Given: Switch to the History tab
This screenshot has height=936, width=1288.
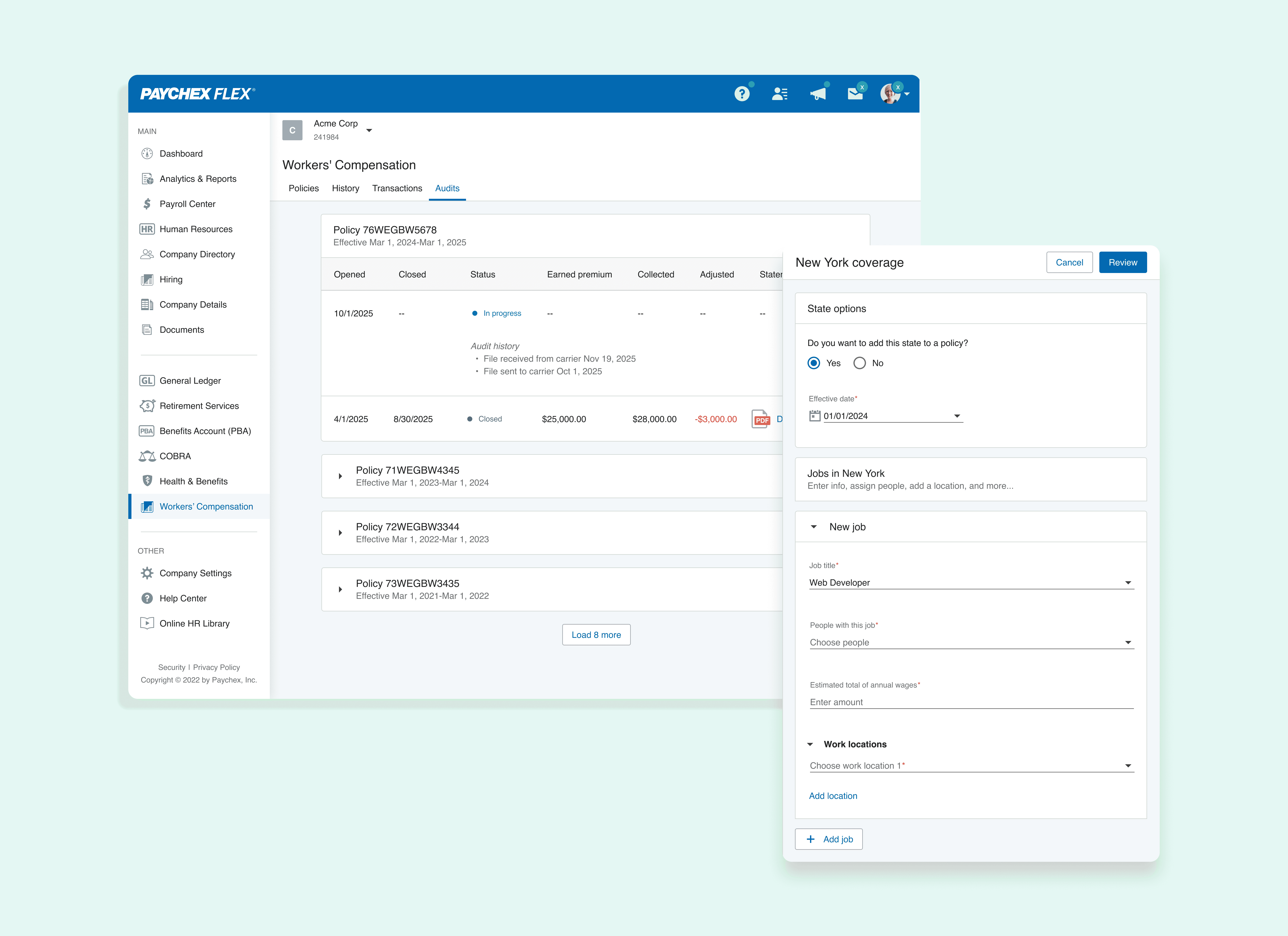Looking at the screenshot, I should (346, 188).
